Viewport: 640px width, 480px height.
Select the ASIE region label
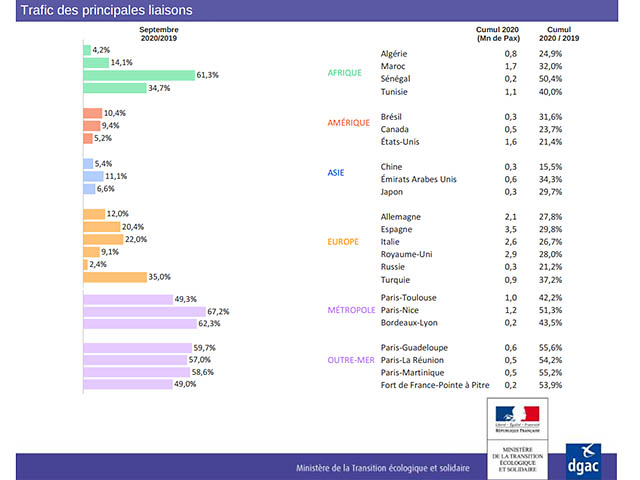click(x=336, y=173)
